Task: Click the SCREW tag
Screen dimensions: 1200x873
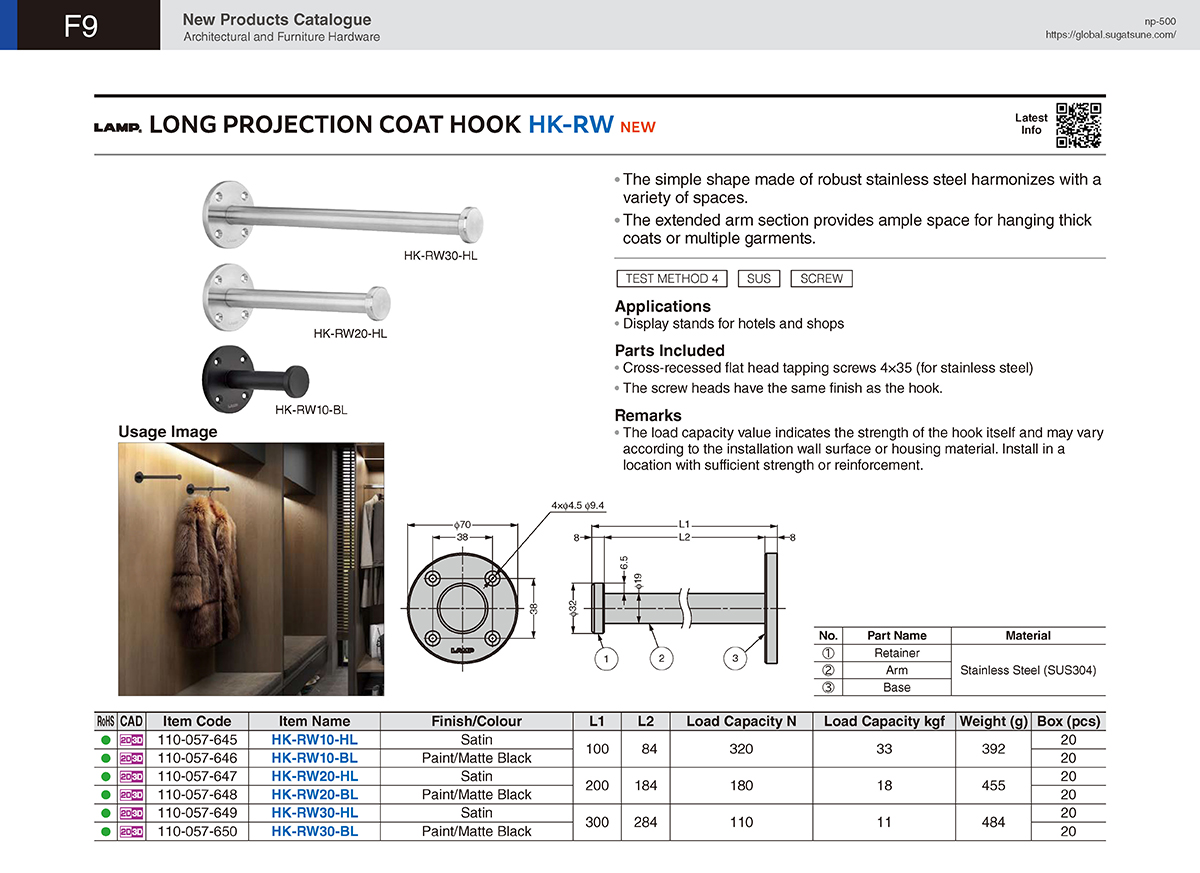Action: coord(821,279)
